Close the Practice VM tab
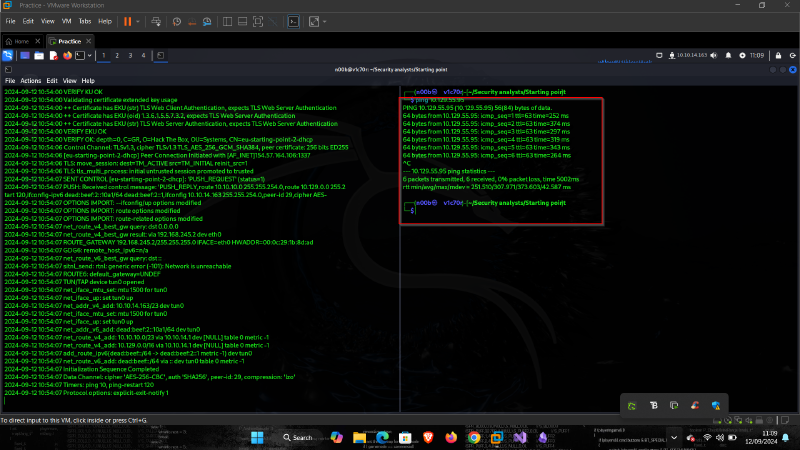The height and width of the screenshot is (450, 800). [91, 41]
